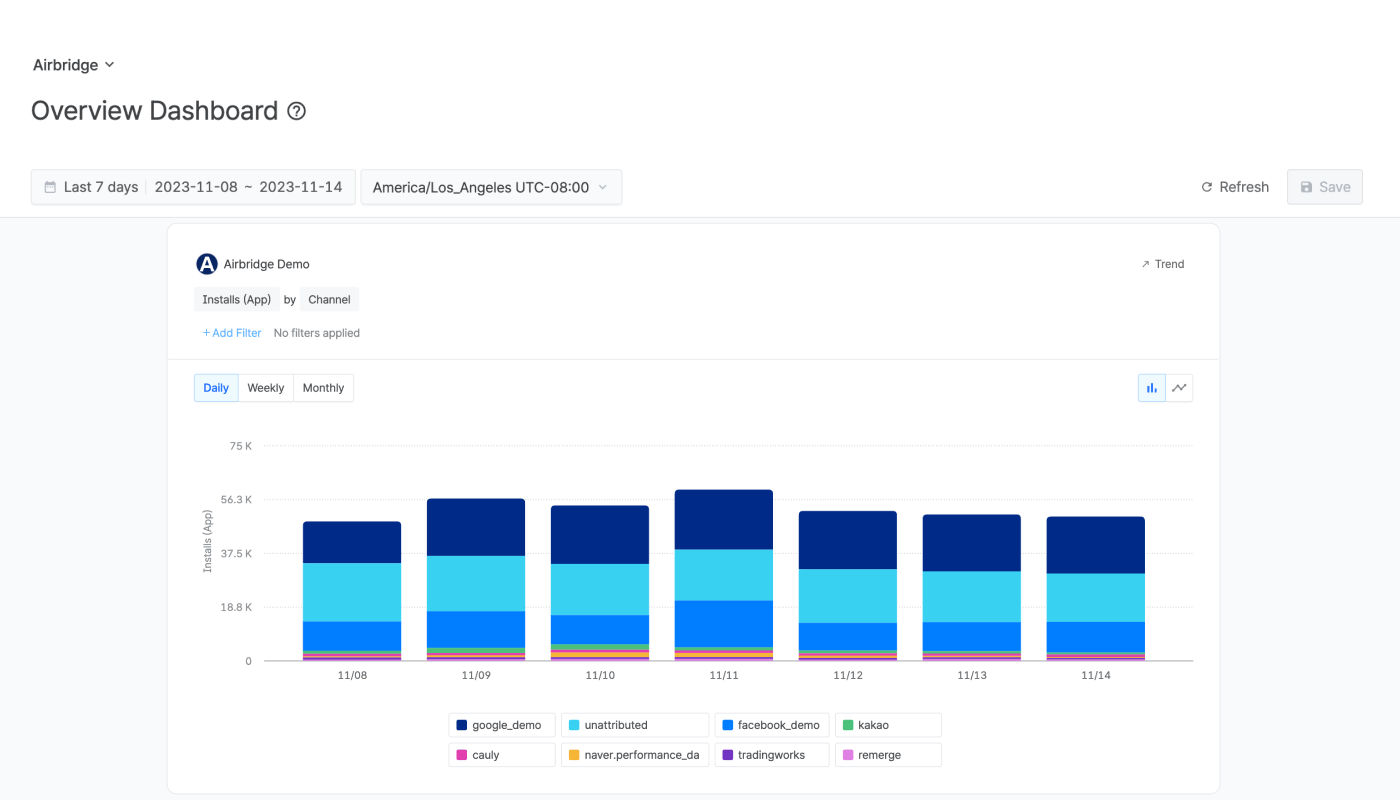Click the calendar icon in date picker
Viewport: 1400px width, 800px height.
point(50,187)
